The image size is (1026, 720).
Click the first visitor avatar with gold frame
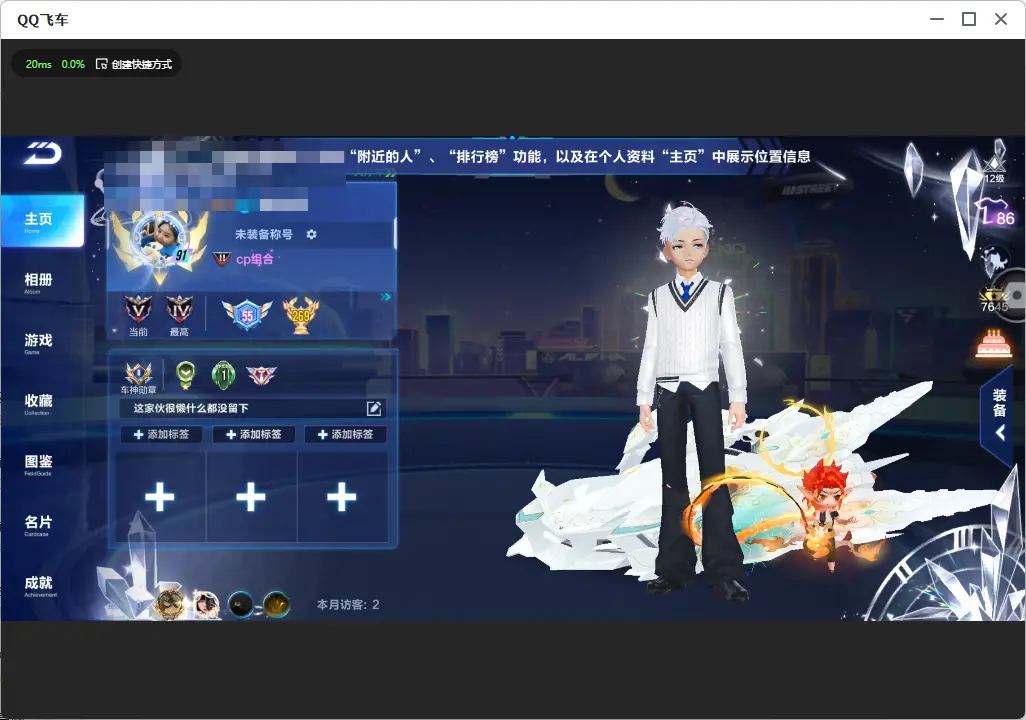coord(170,604)
